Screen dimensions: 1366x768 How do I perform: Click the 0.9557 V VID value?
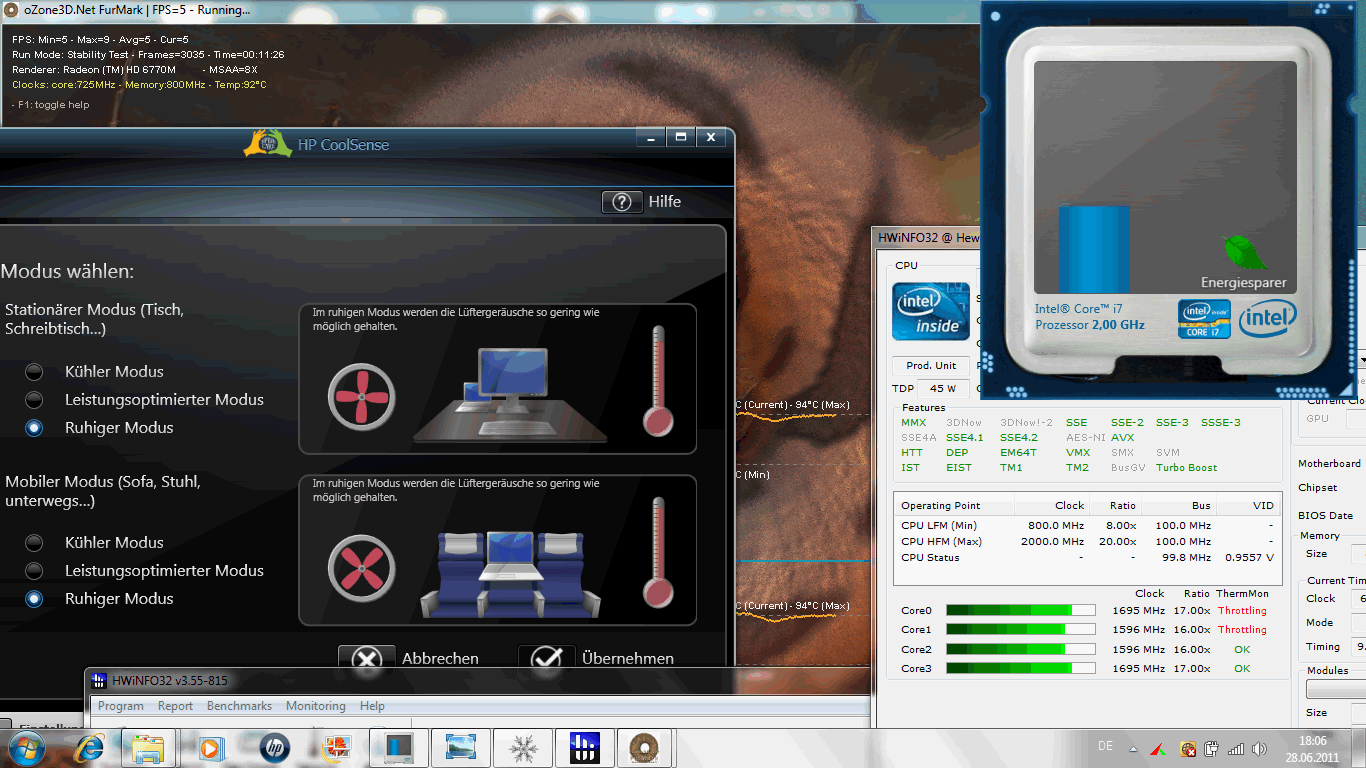[x=1250, y=558]
